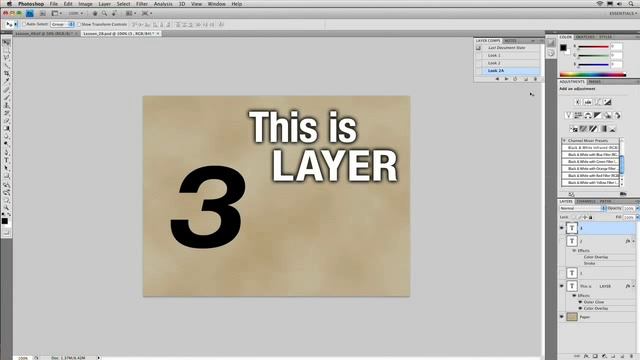
Task: Toggle Quick Mask mode button
Action: click(6, 233)
